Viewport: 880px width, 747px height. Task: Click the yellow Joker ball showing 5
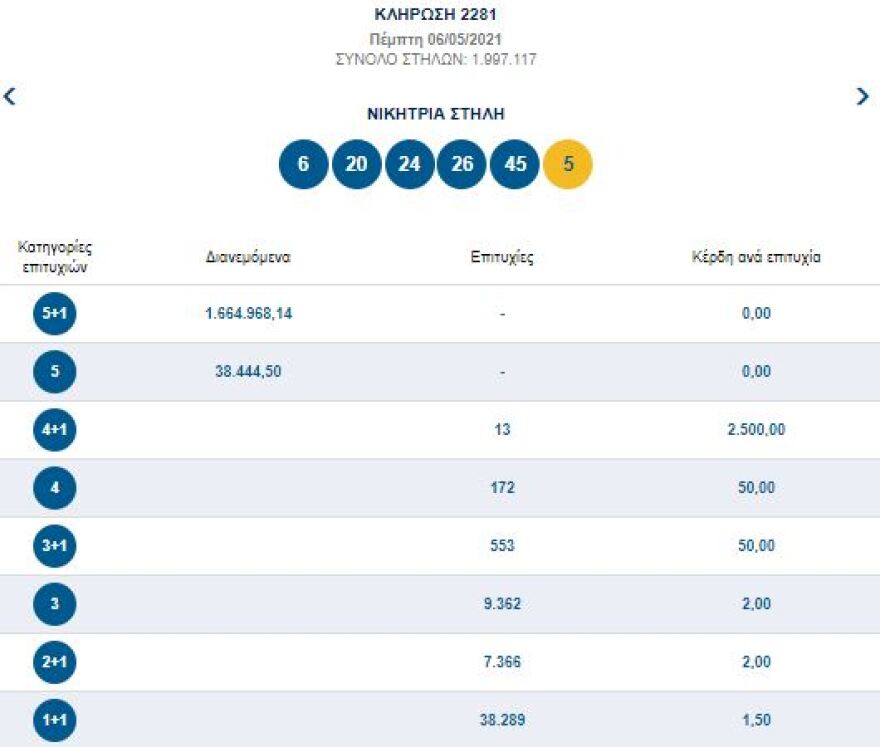pos(567,163)
